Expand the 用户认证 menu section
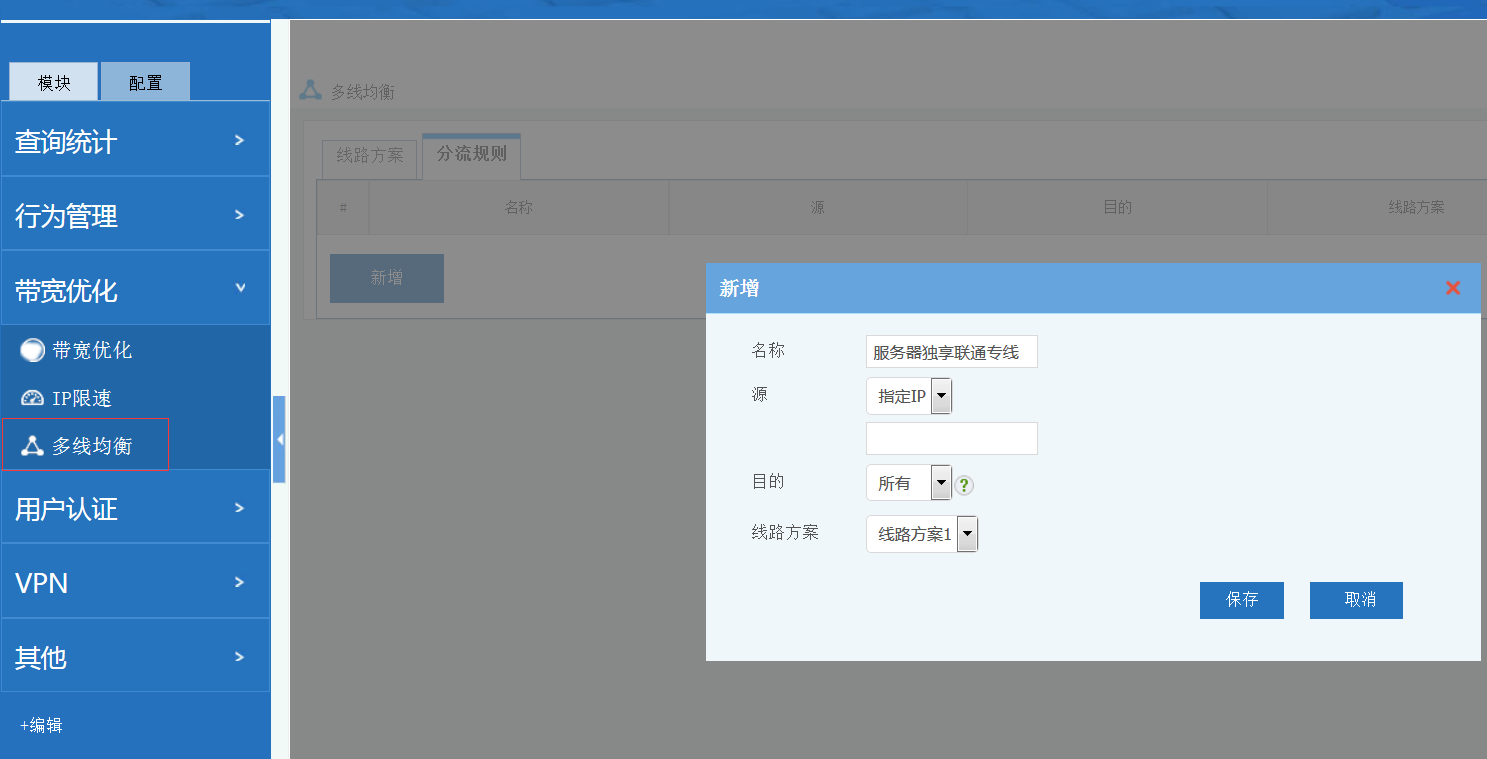 [135, 508]
